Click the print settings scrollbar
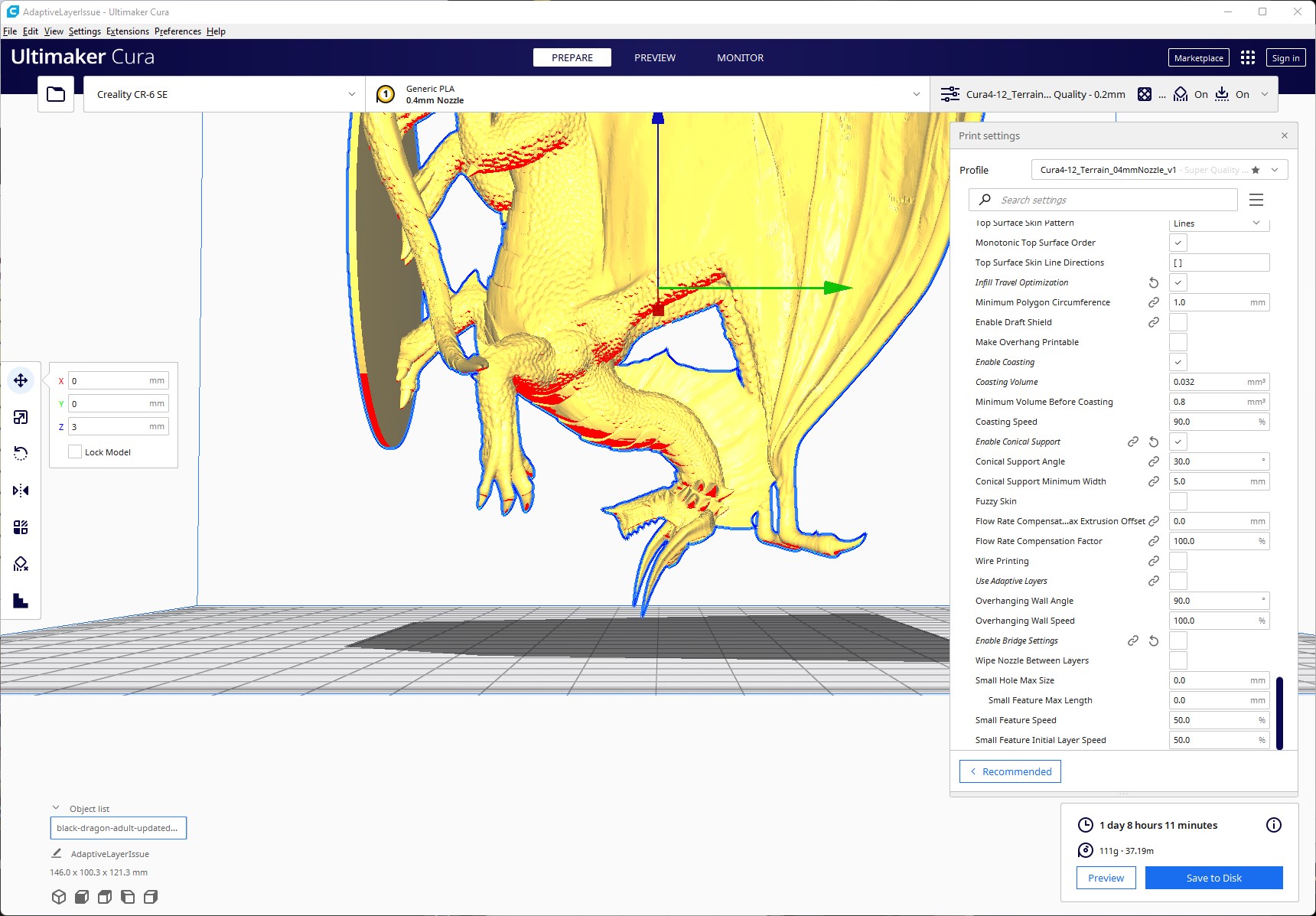Viewport: 1316px width, 916px height. 1279,713
